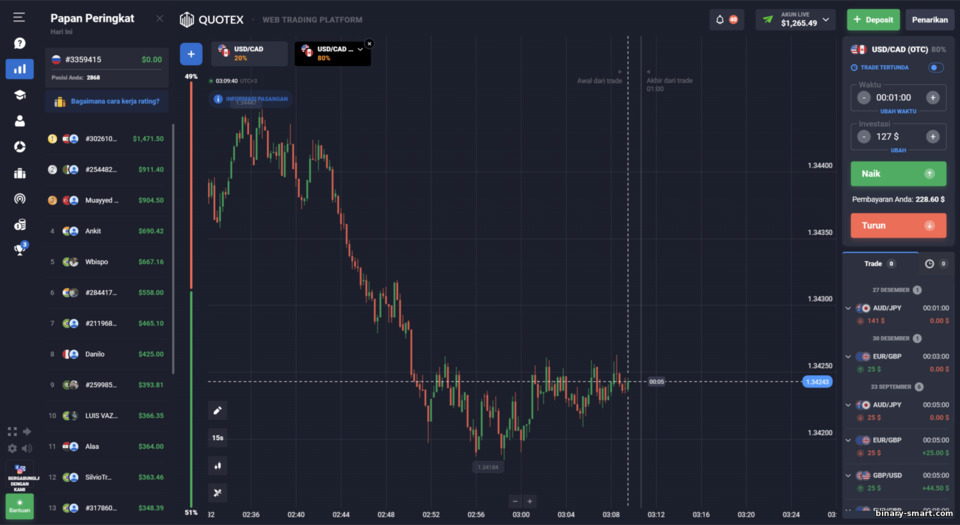Image resolution: width=960 pixels, height=525 pixels.
Task: Open the coins finance icon in sidebar
Action: point(20,225)
